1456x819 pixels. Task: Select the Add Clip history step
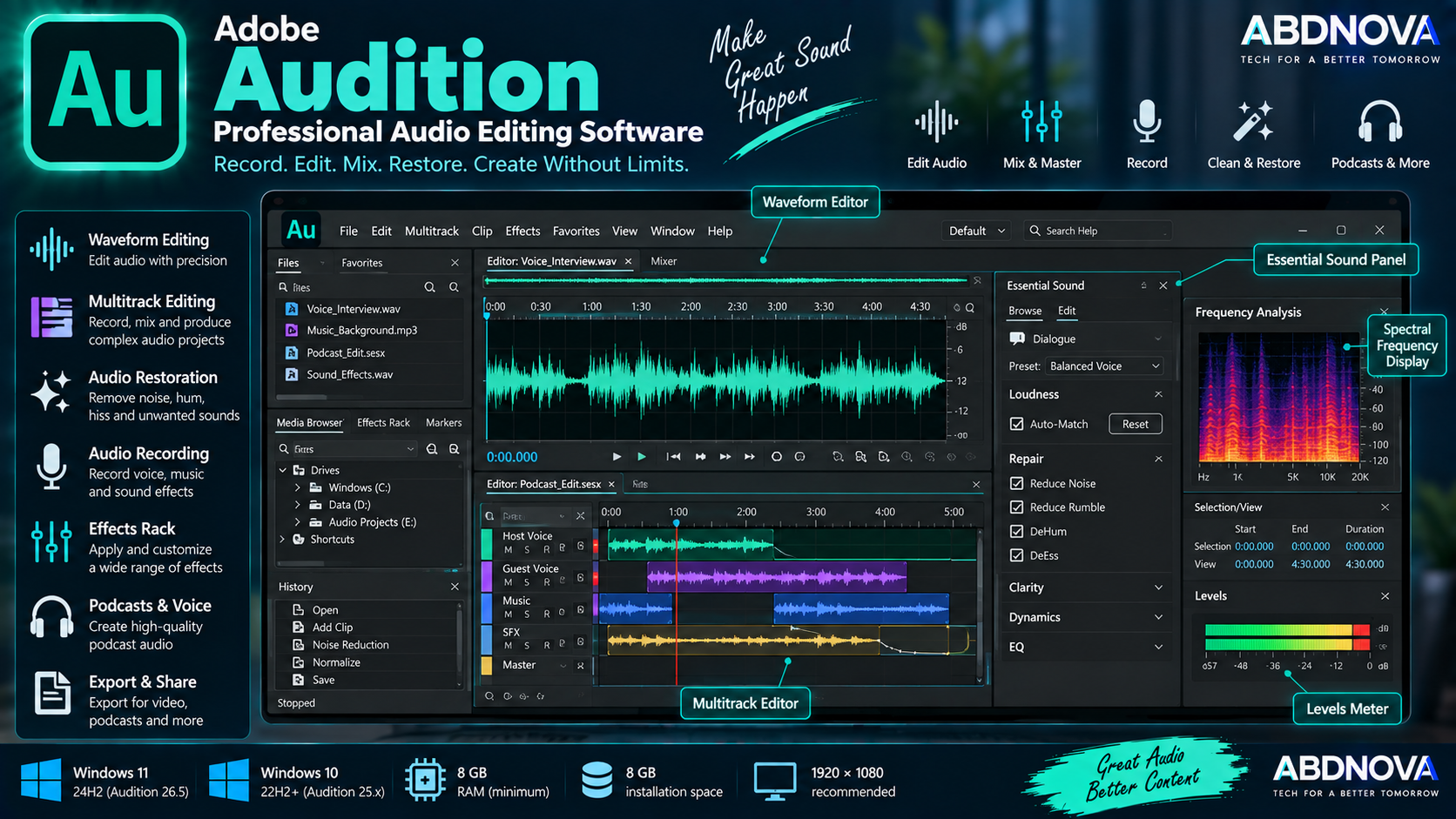[x=333, y=628]
